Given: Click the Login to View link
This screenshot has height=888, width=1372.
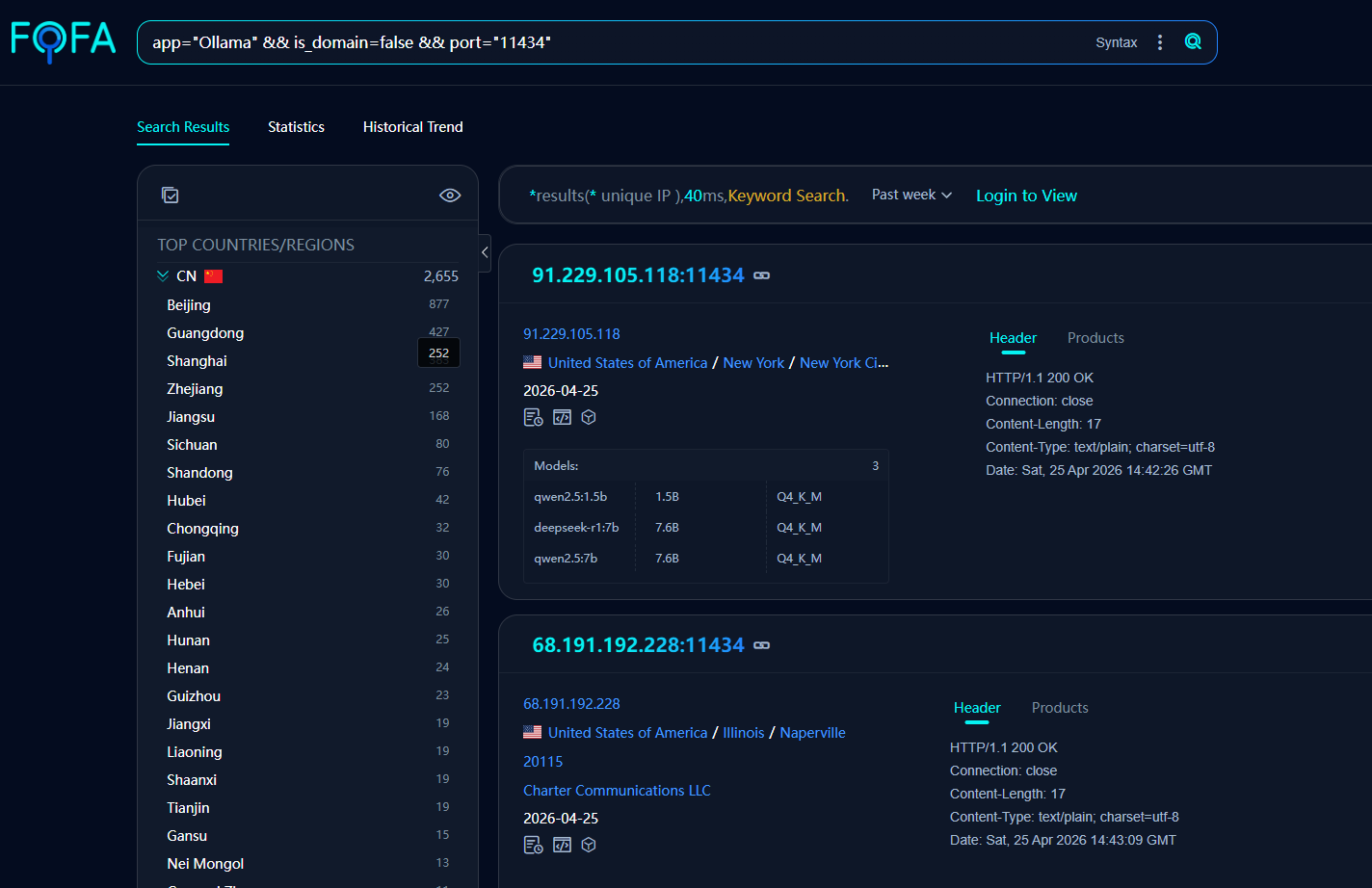Looking at the screenshot, I should click(x=1026, y=196).
